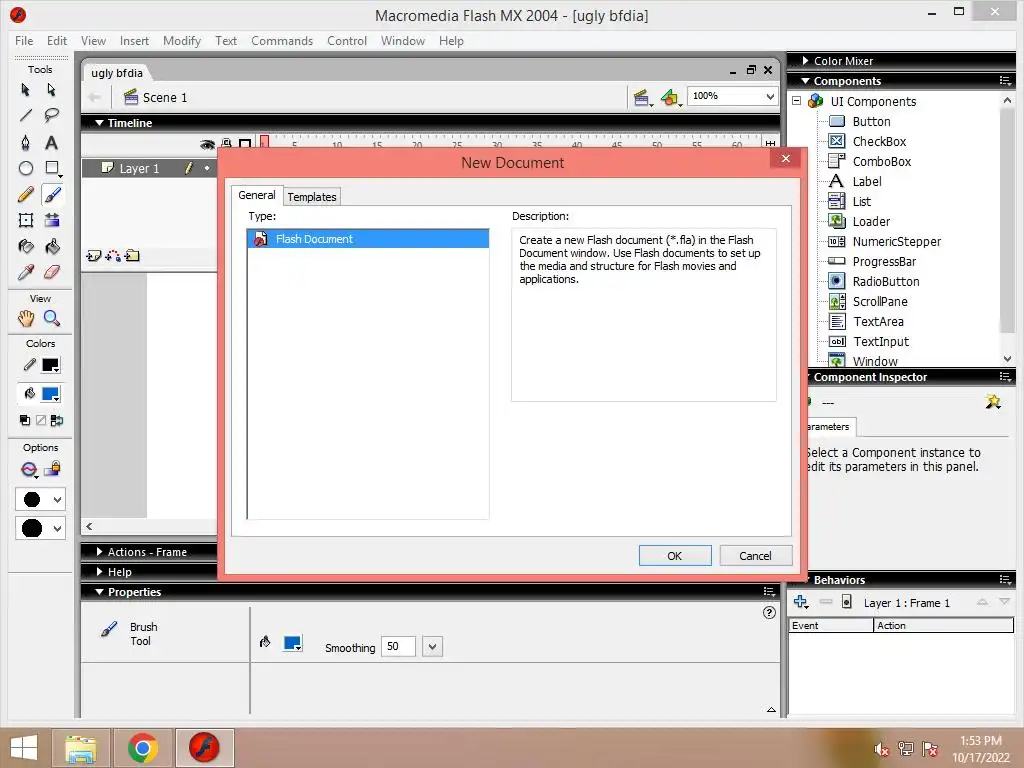The width and height of the screenshot is (1024, 768).
Task: Switch to the General tab
Action: 257,195
